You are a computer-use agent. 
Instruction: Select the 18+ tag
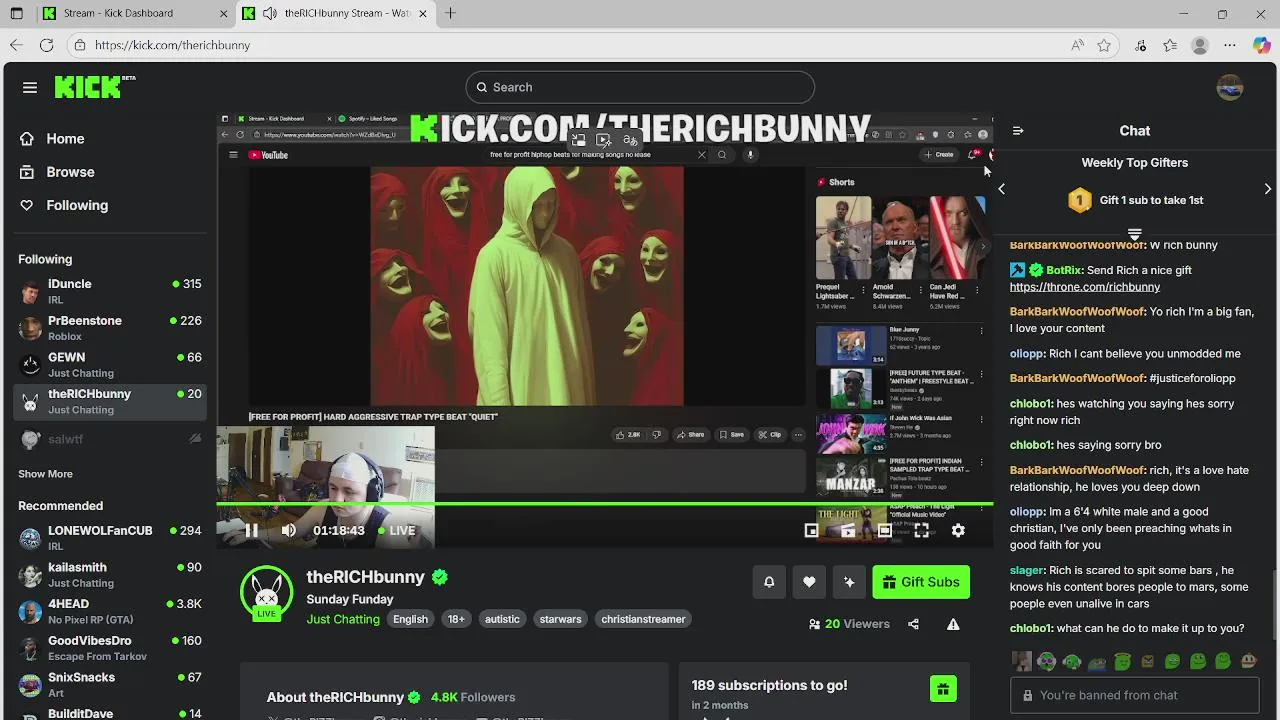(x=456, y=619)
